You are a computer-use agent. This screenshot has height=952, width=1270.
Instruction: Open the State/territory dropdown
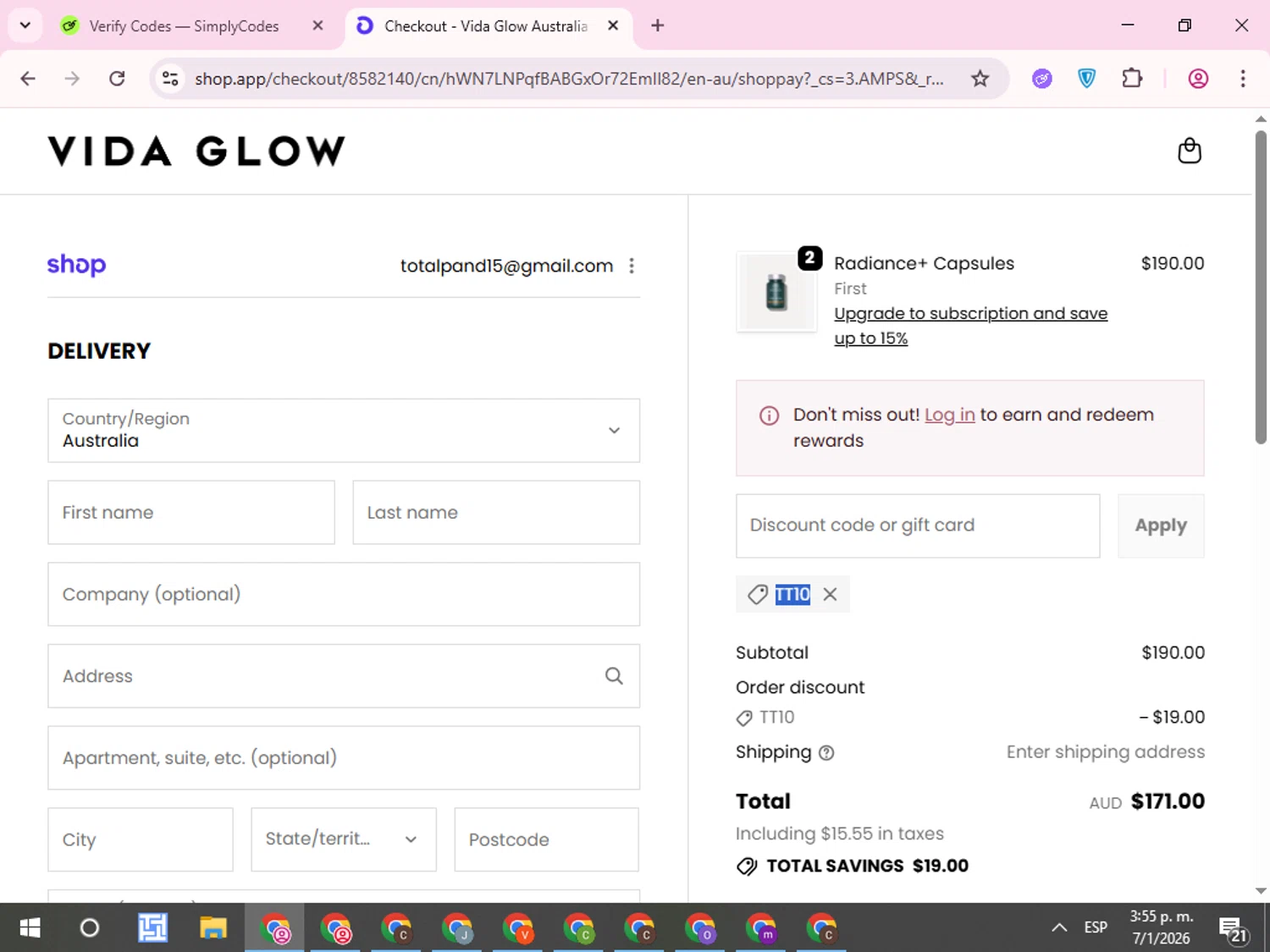pyautogui.click(x=344, y=839)
